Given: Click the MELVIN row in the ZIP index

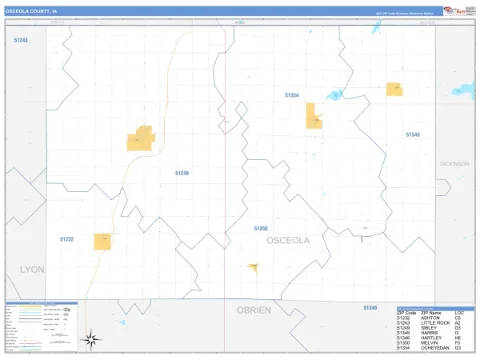Looking at the screenshot, I should pyautogui.click(x=430, y=343).
